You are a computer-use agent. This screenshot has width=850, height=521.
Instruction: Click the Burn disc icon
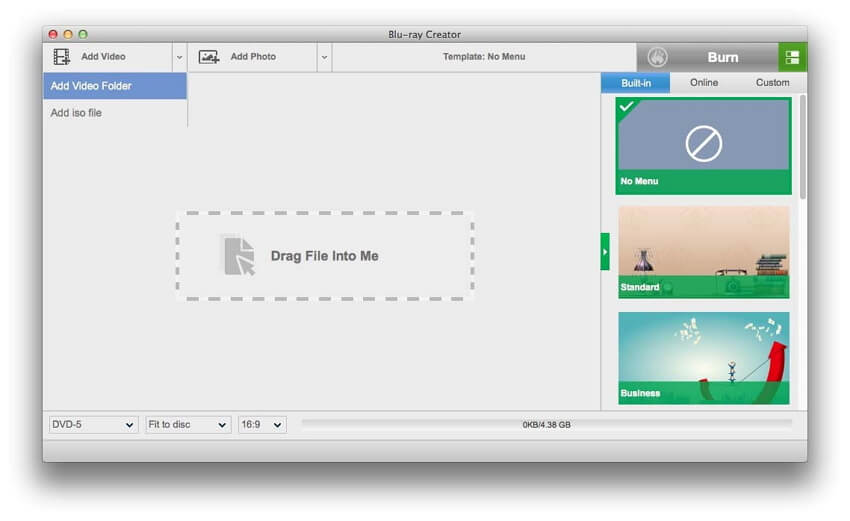tap(657, 57)
